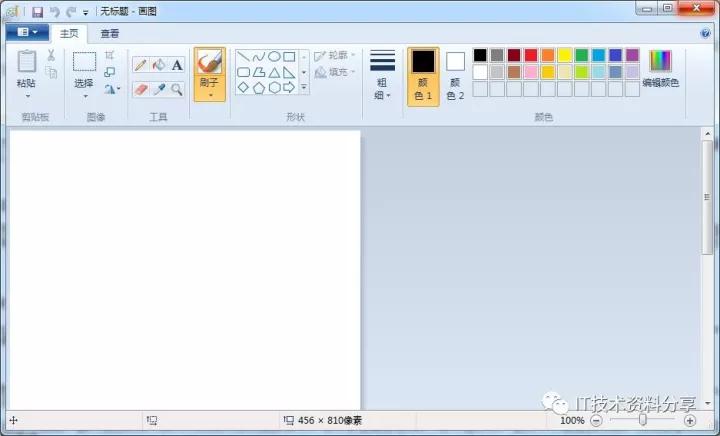Pick the black color swatch
The width and height of the screenshot is (720, 436).
[480, 56]
